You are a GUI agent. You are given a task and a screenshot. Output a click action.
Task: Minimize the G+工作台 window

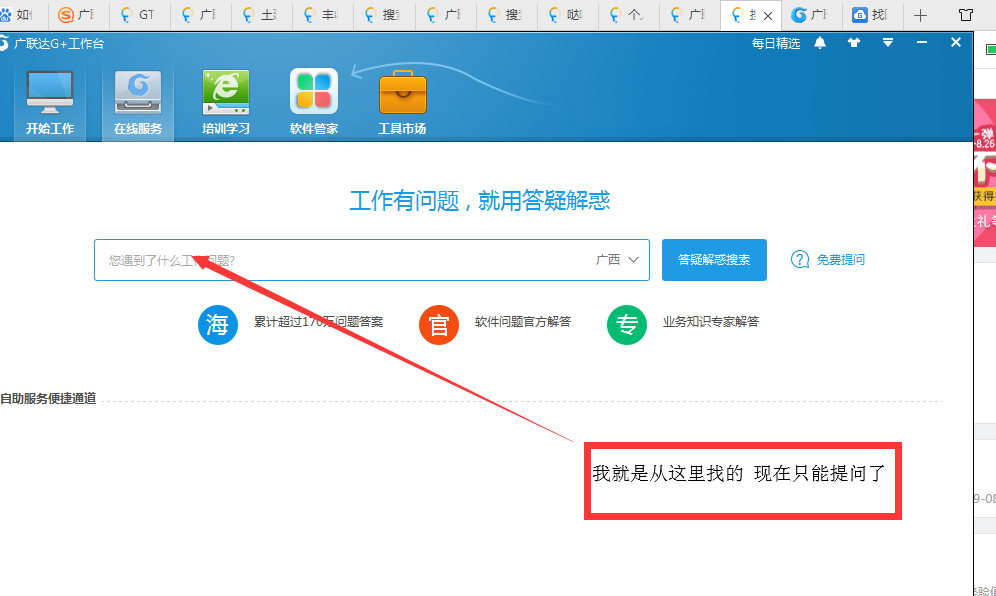tap(922, 43)
